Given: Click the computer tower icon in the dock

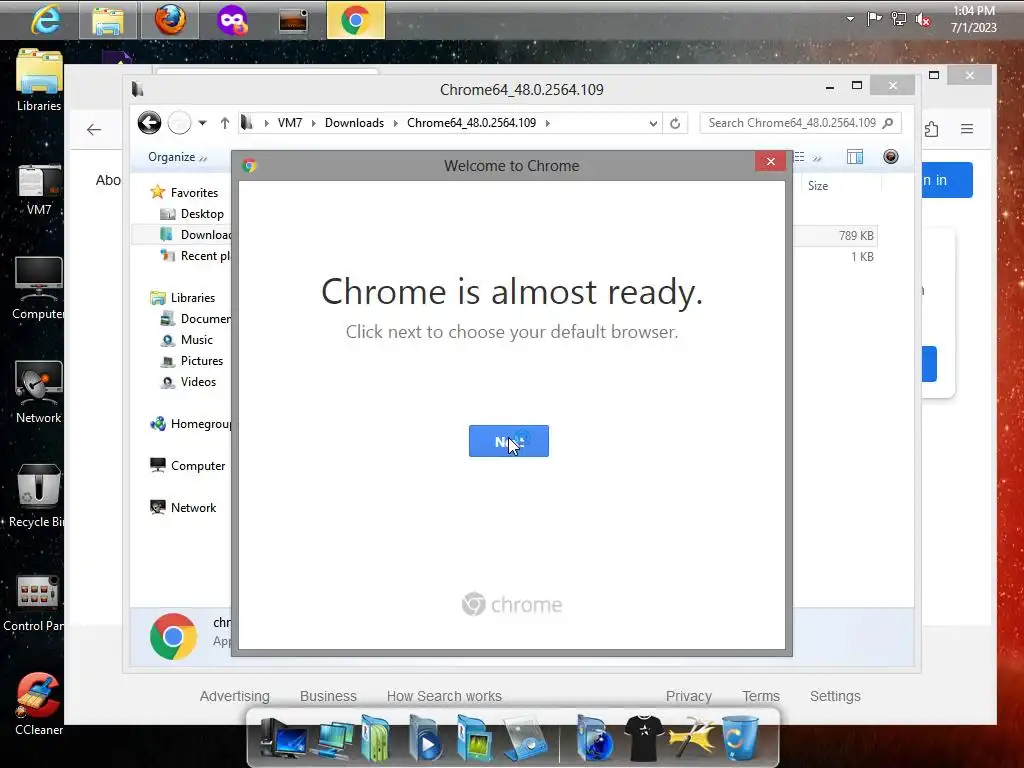Looking at the screenshot, I should tap(281, 739).
